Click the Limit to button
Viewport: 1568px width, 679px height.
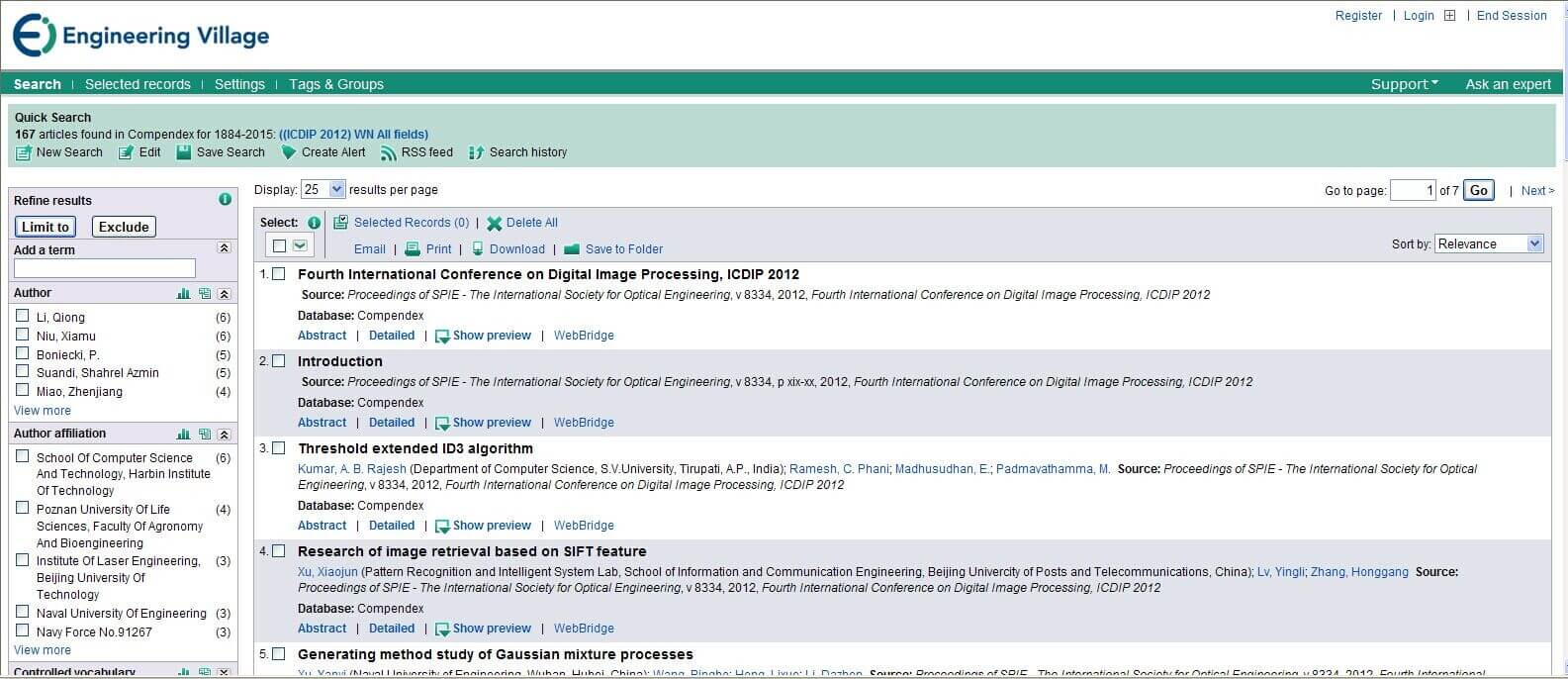(46, 227)
